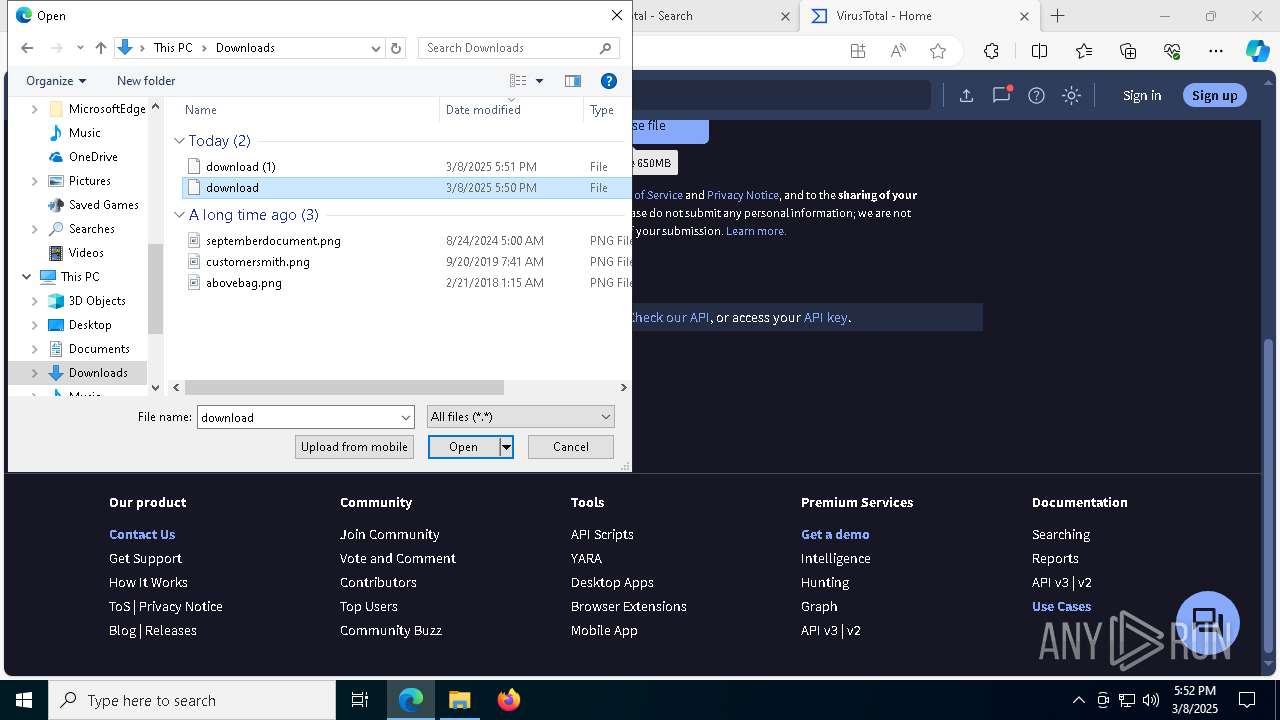Open Task View on the taskbar
The image size is (1280, 720).
360,700
